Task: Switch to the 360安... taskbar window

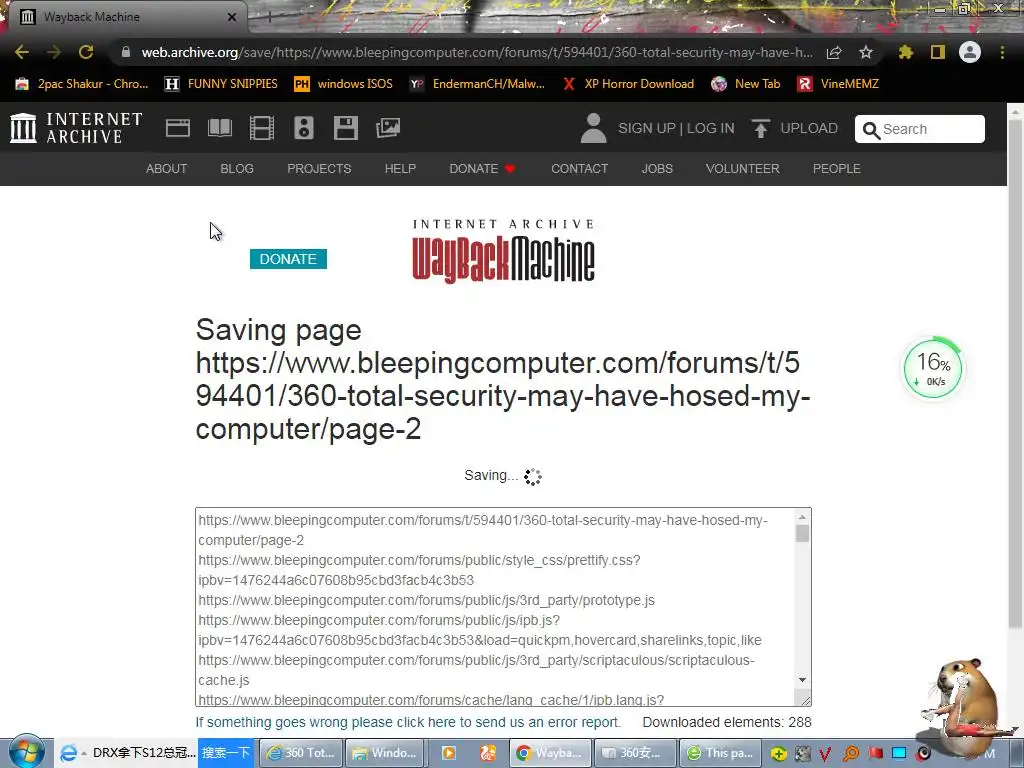Action: click(x=633, y=753)
